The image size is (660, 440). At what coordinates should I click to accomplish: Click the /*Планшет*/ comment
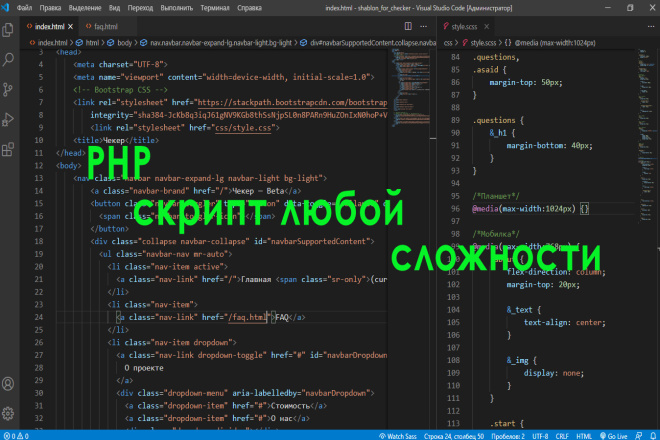click(x=496, y=196)
